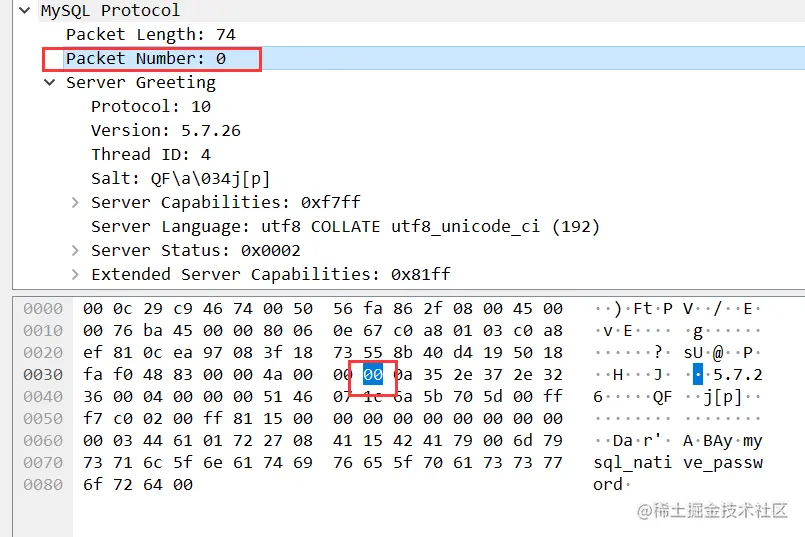Click ASCII text 'sql_nati' in the bytes pane
The image size is (805, 537).
(632, 463)
